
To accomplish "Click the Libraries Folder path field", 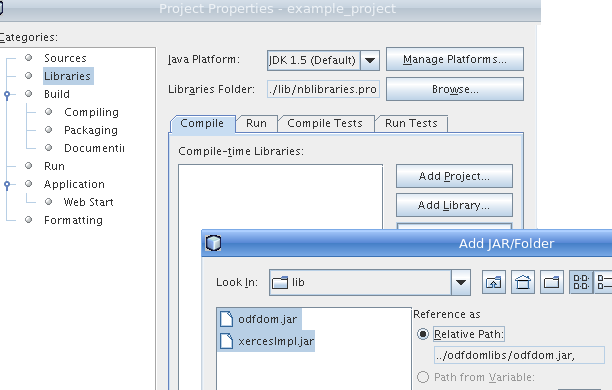I will tap(323, 89).
